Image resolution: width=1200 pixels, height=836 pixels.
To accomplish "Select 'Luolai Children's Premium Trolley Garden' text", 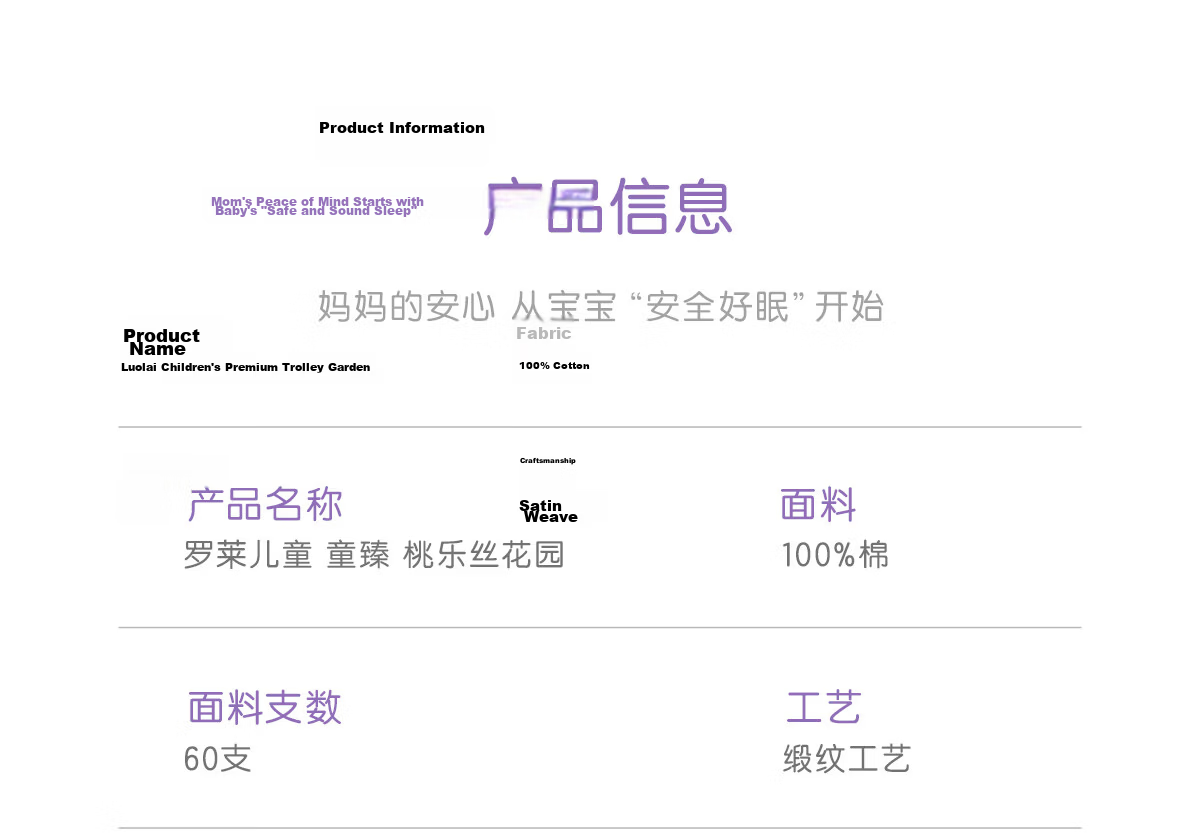I will pos(246,368).
